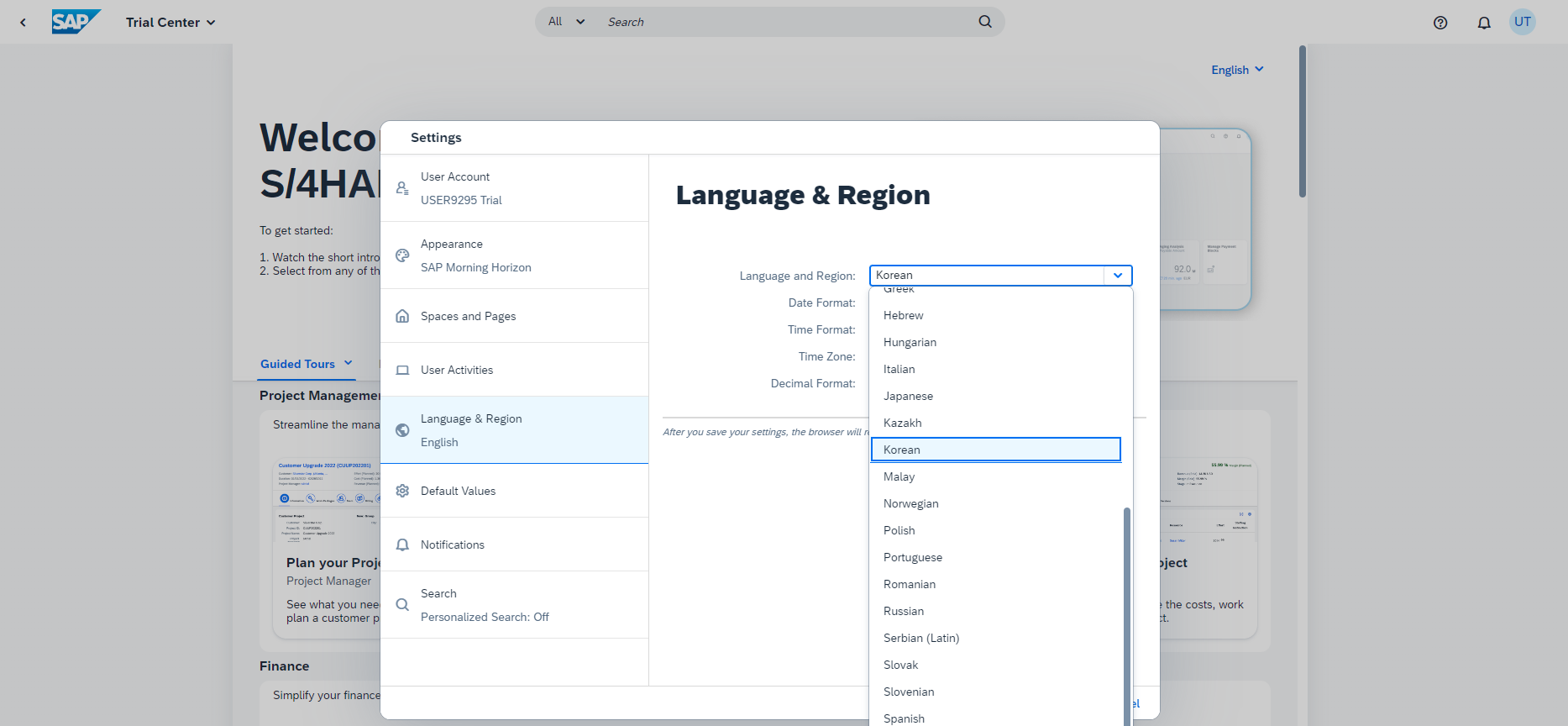Click the Default Values gear icon
Screen dimensions: 1568x726
point(402,491)
